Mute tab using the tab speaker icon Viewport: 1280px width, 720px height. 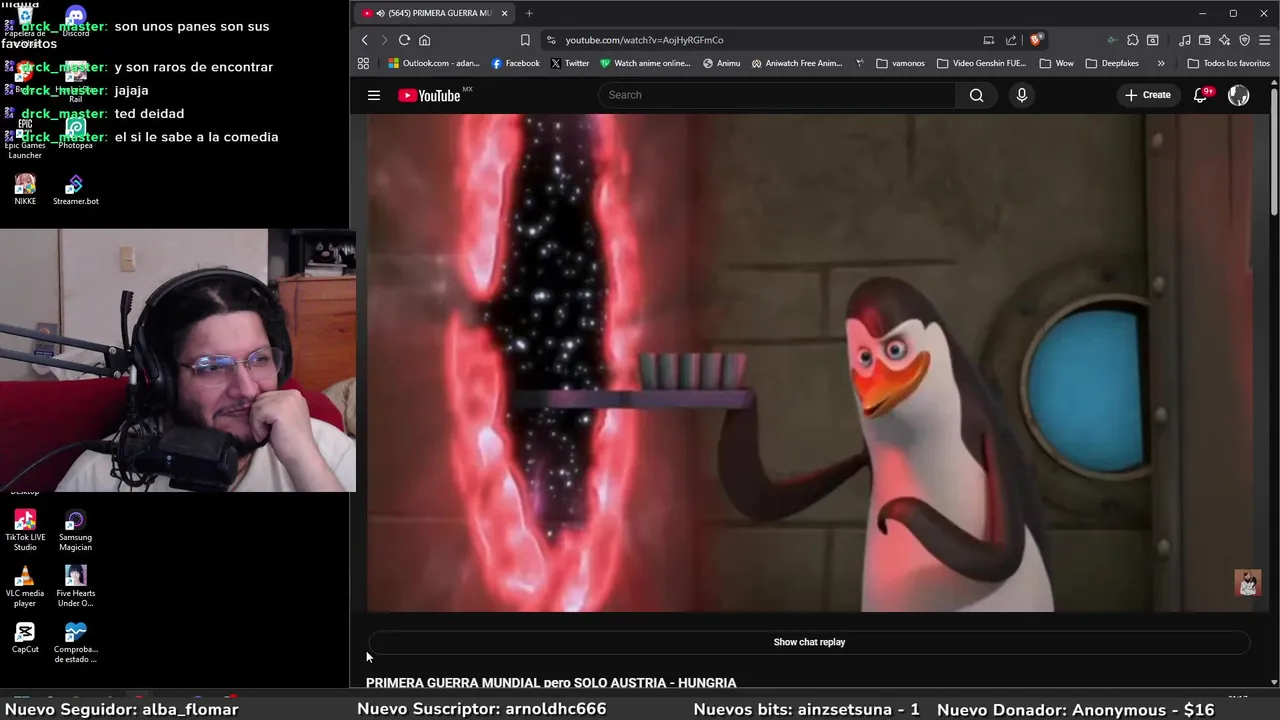tap(381, 13)
